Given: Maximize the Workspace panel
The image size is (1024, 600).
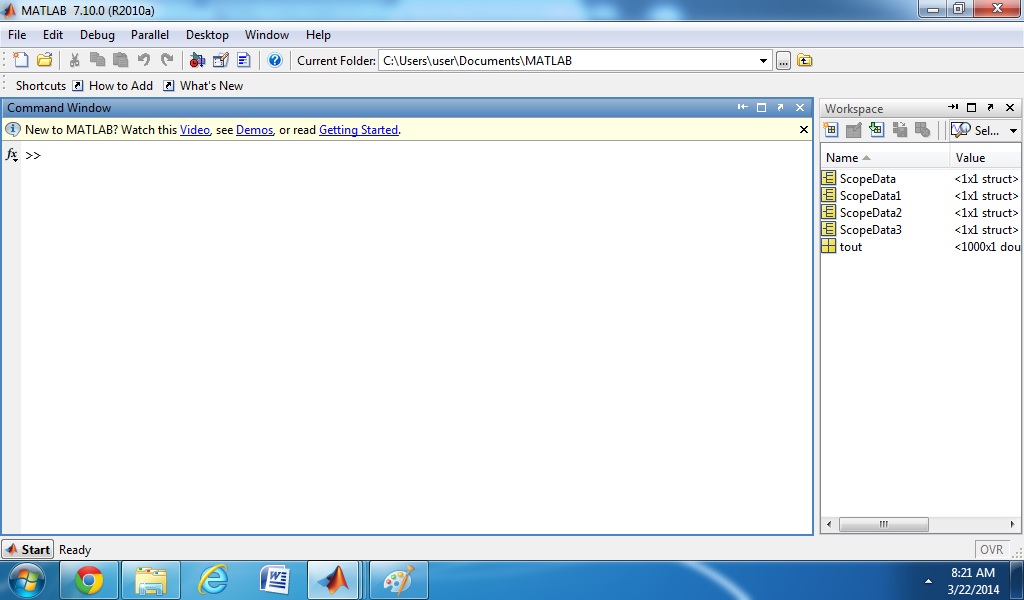Looking at the screenshot, I should [x=972, y=107].
